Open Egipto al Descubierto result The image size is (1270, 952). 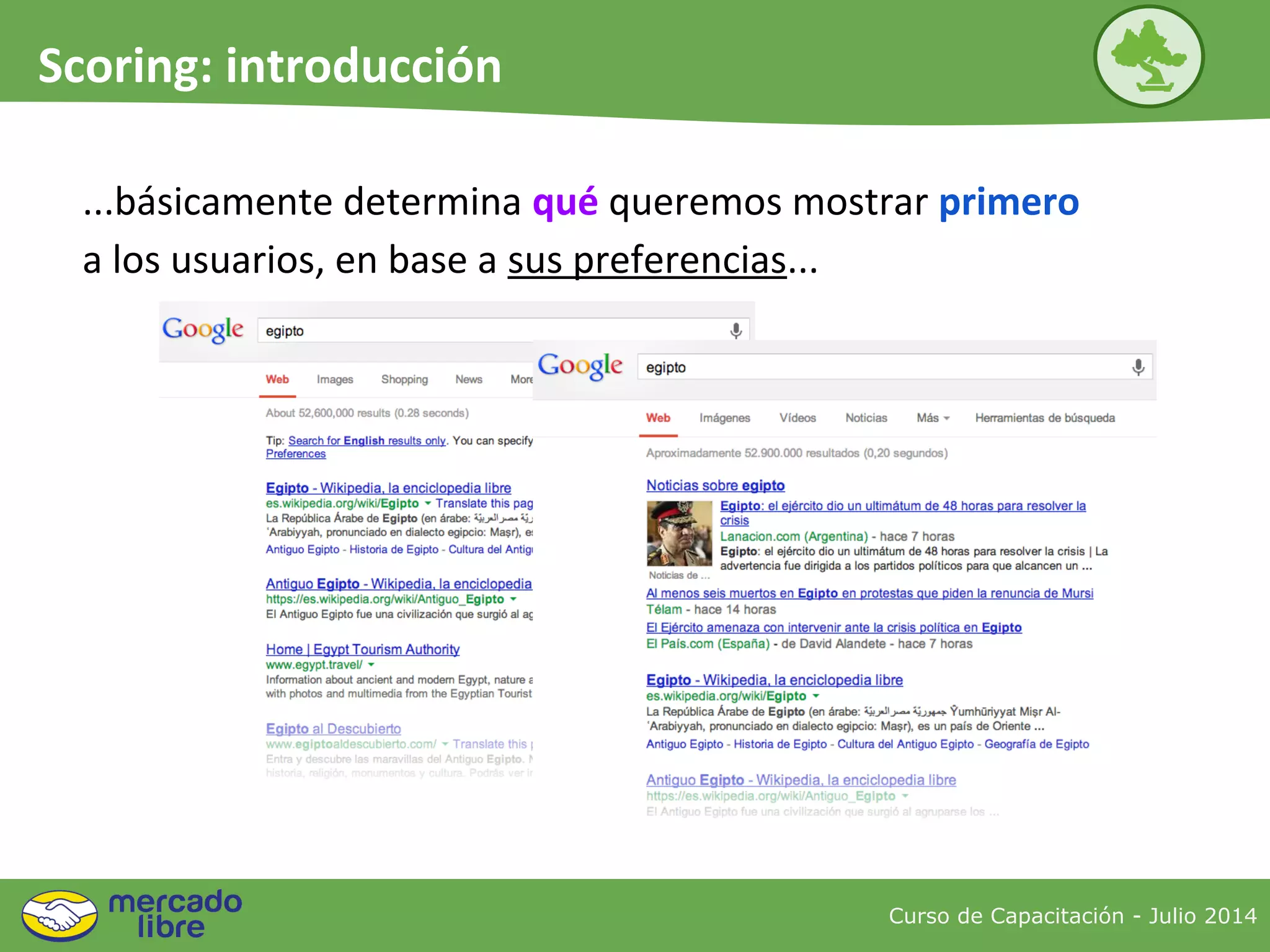point(334,729)
